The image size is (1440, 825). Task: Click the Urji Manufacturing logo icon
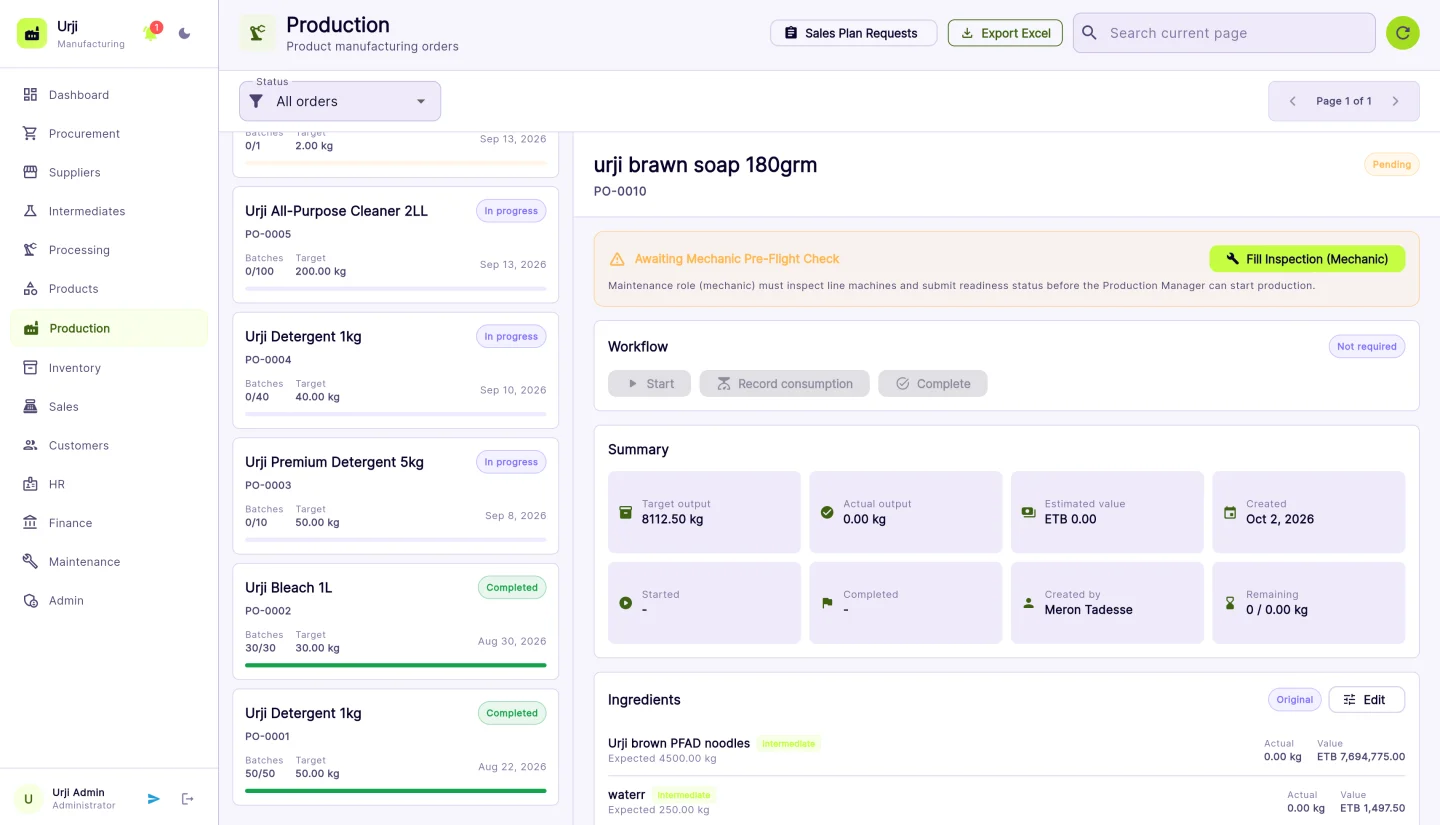[x=32, y=33]
